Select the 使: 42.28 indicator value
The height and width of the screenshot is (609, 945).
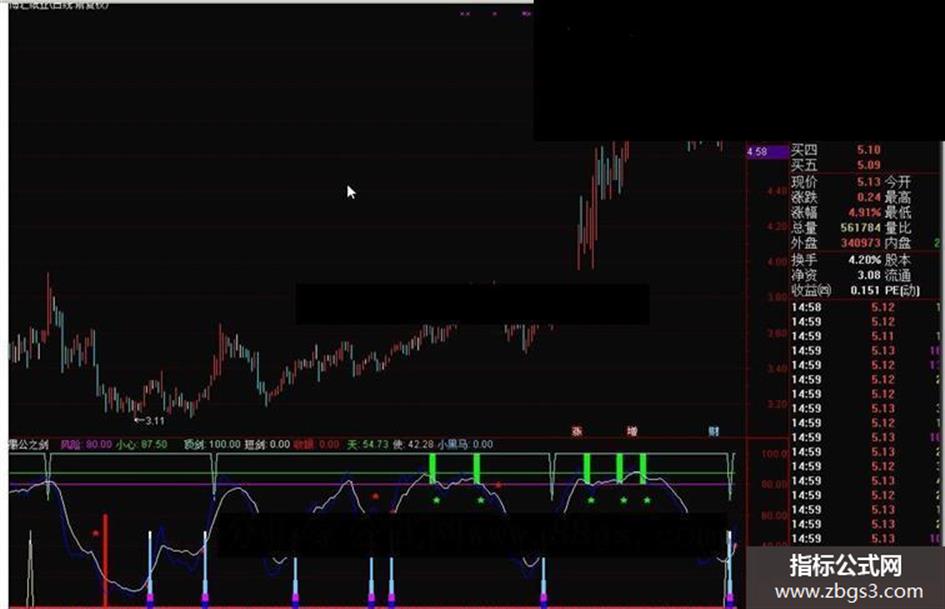point(413,444)
